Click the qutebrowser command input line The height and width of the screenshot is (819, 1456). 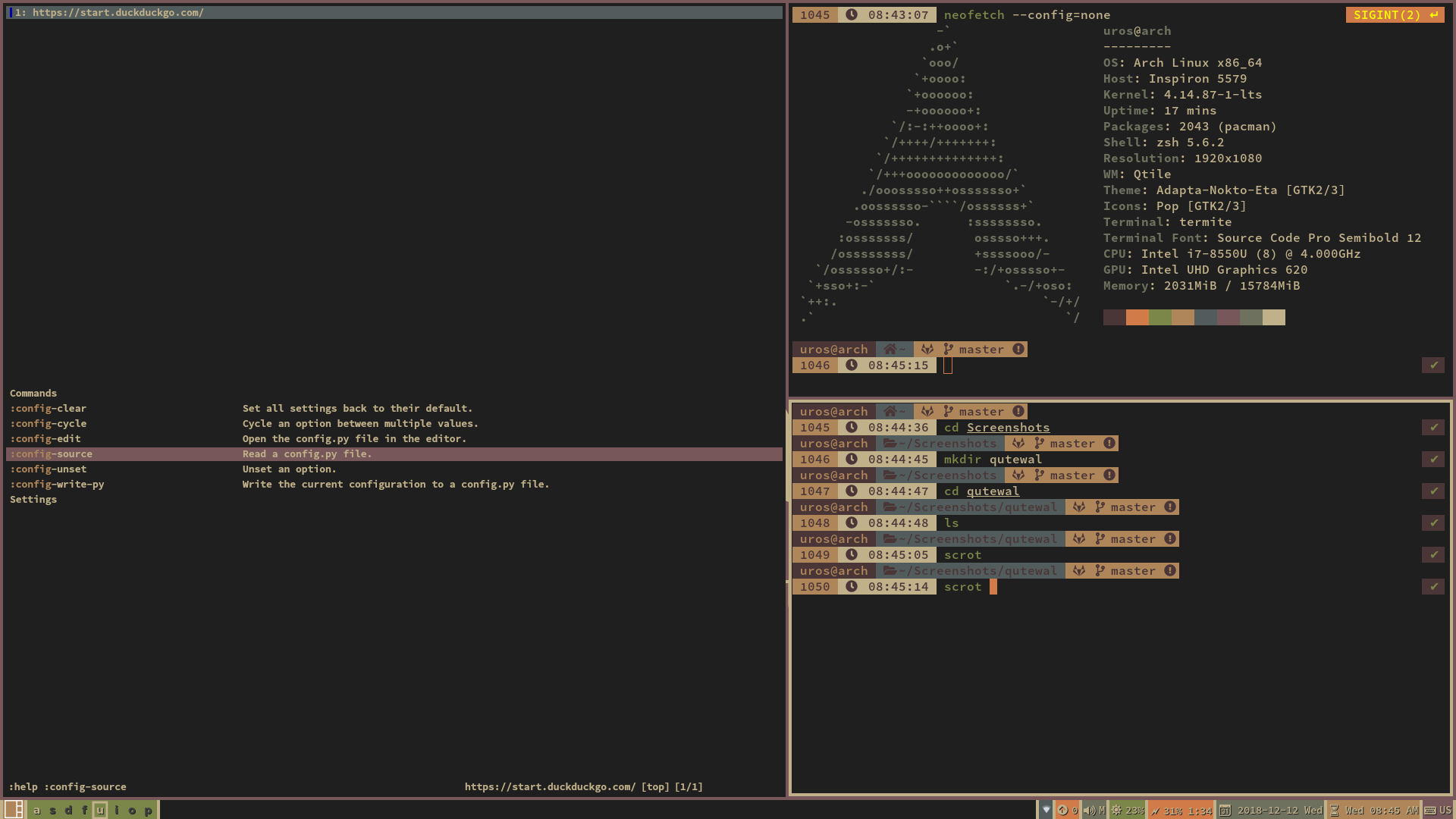(x=67, y=786)
